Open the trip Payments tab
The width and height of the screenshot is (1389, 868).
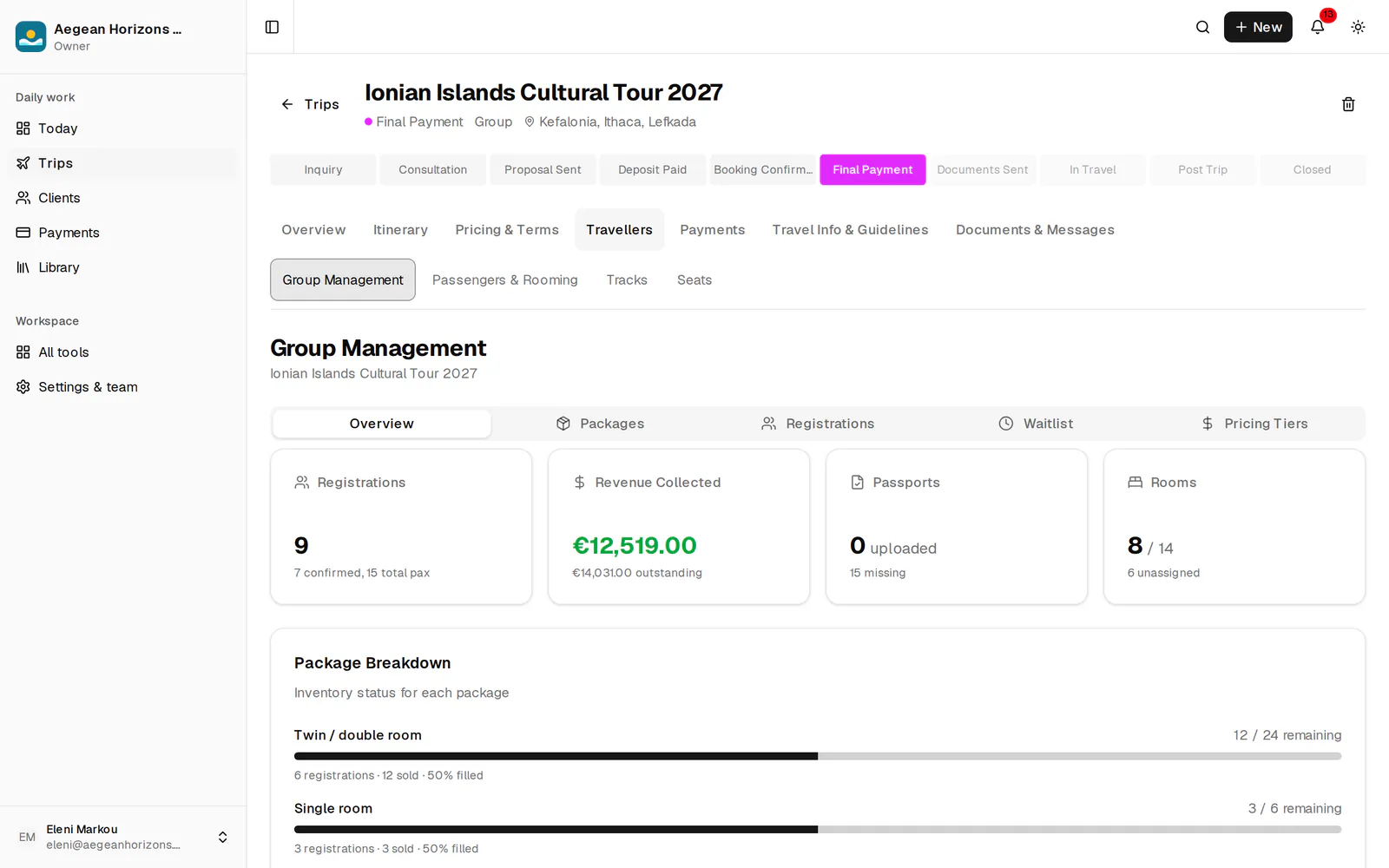(712, 230)
